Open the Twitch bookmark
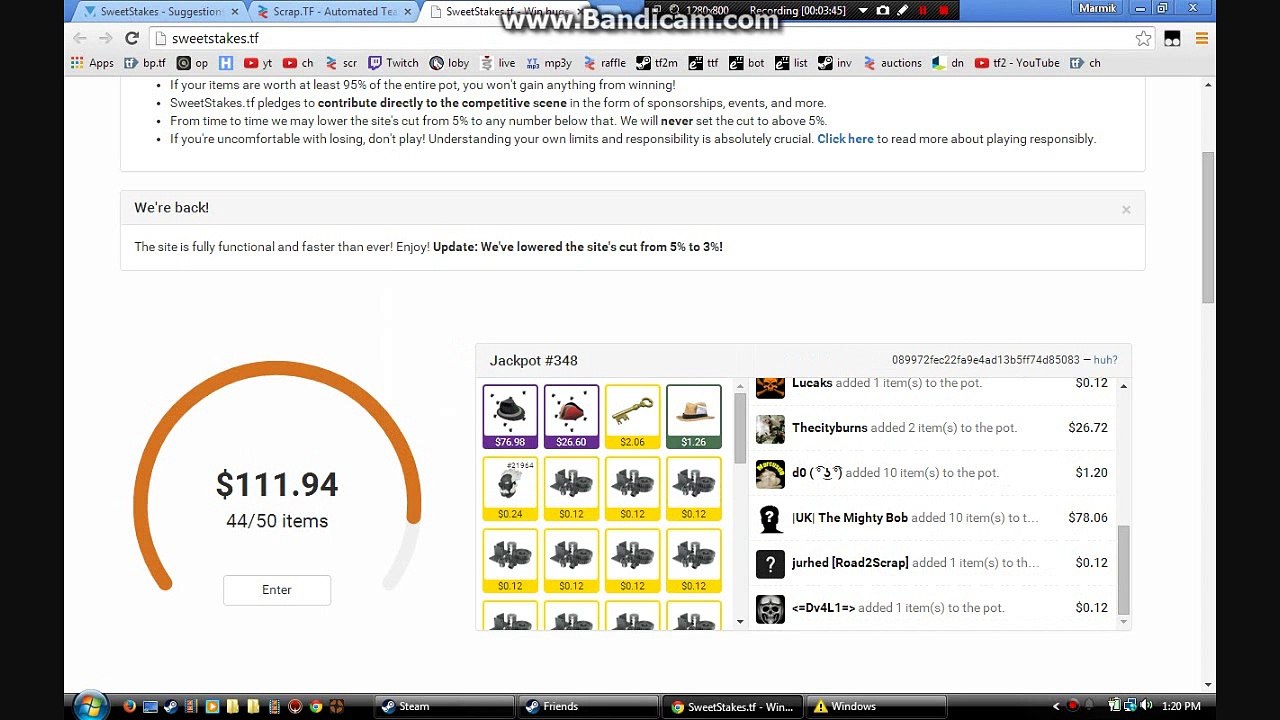The width and height of the screenshot is (1280, 720). tap(393, 63)
